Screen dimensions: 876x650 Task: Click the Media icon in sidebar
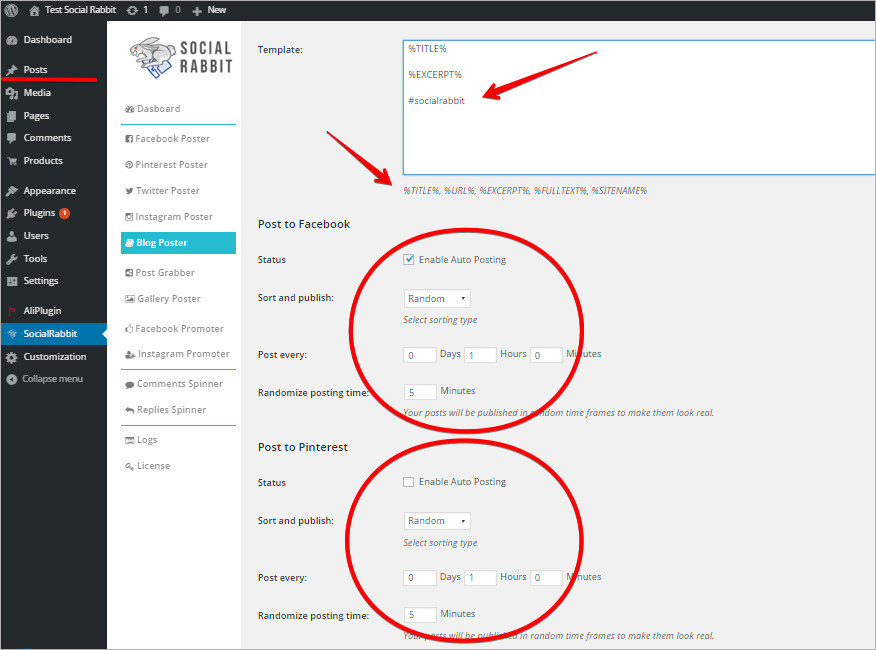coord(12,93)
